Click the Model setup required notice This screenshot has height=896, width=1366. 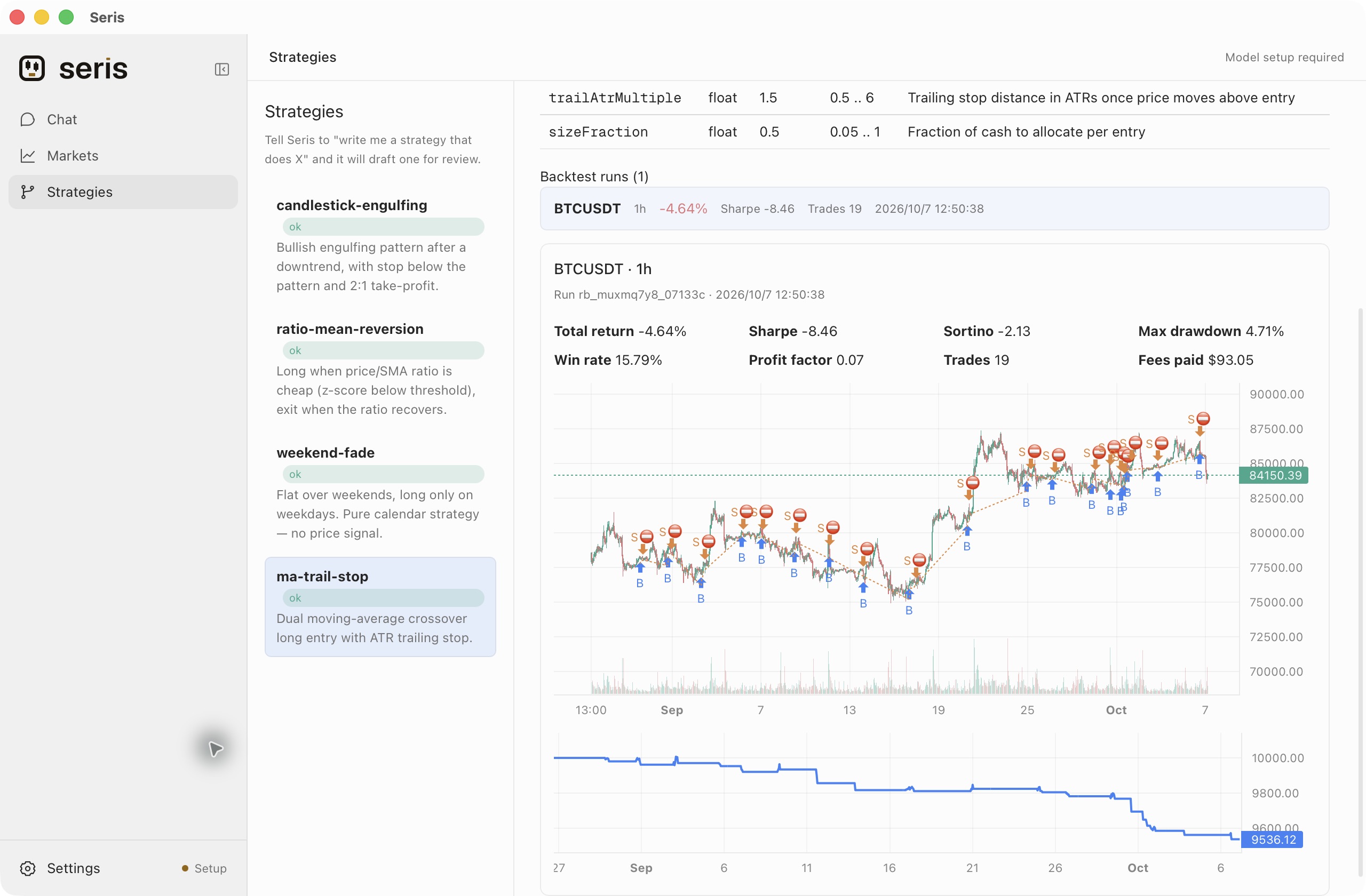[x=1284, y=57]
